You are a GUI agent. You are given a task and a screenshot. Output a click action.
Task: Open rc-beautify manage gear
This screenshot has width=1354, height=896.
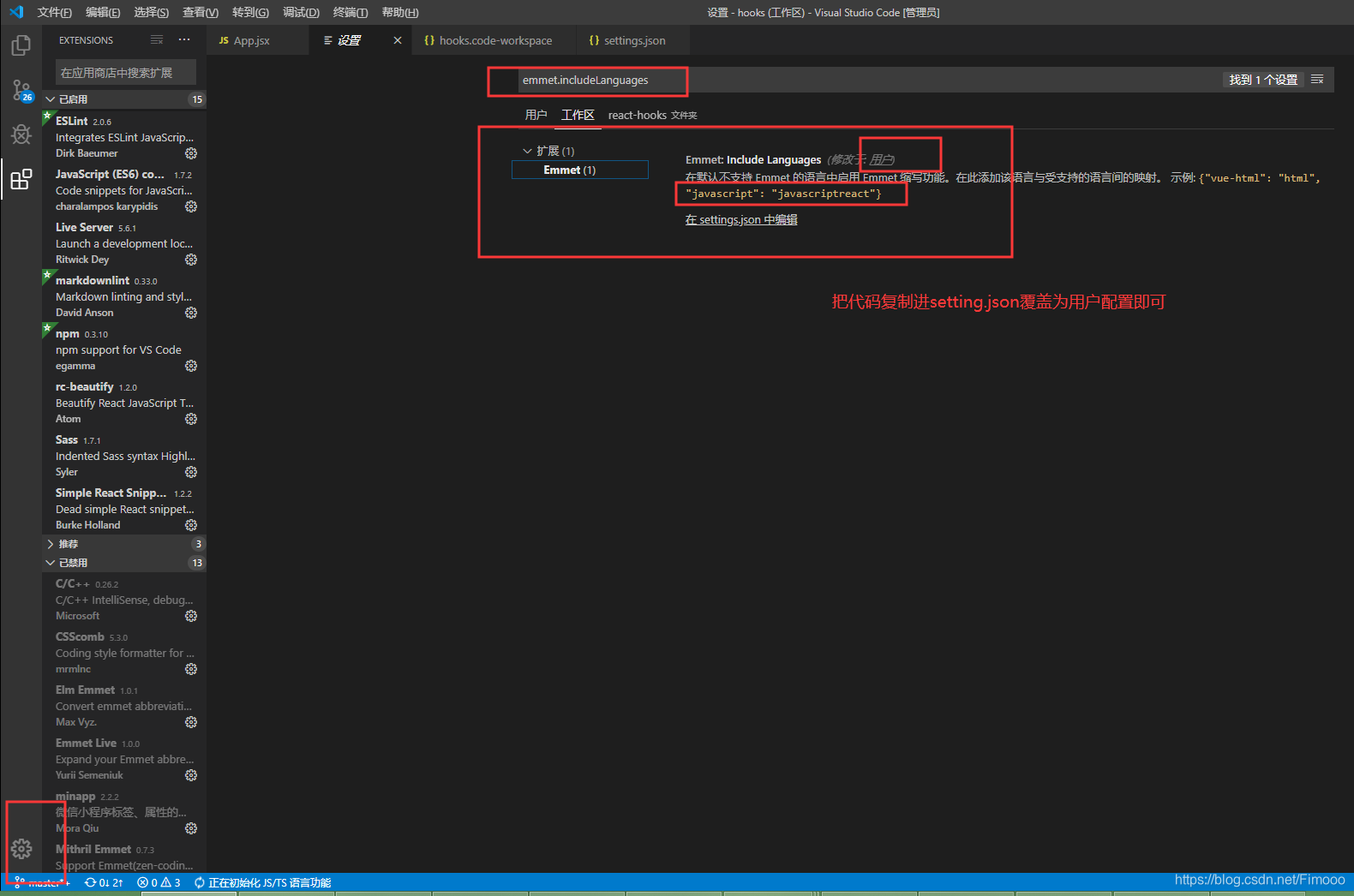point(191,419)
